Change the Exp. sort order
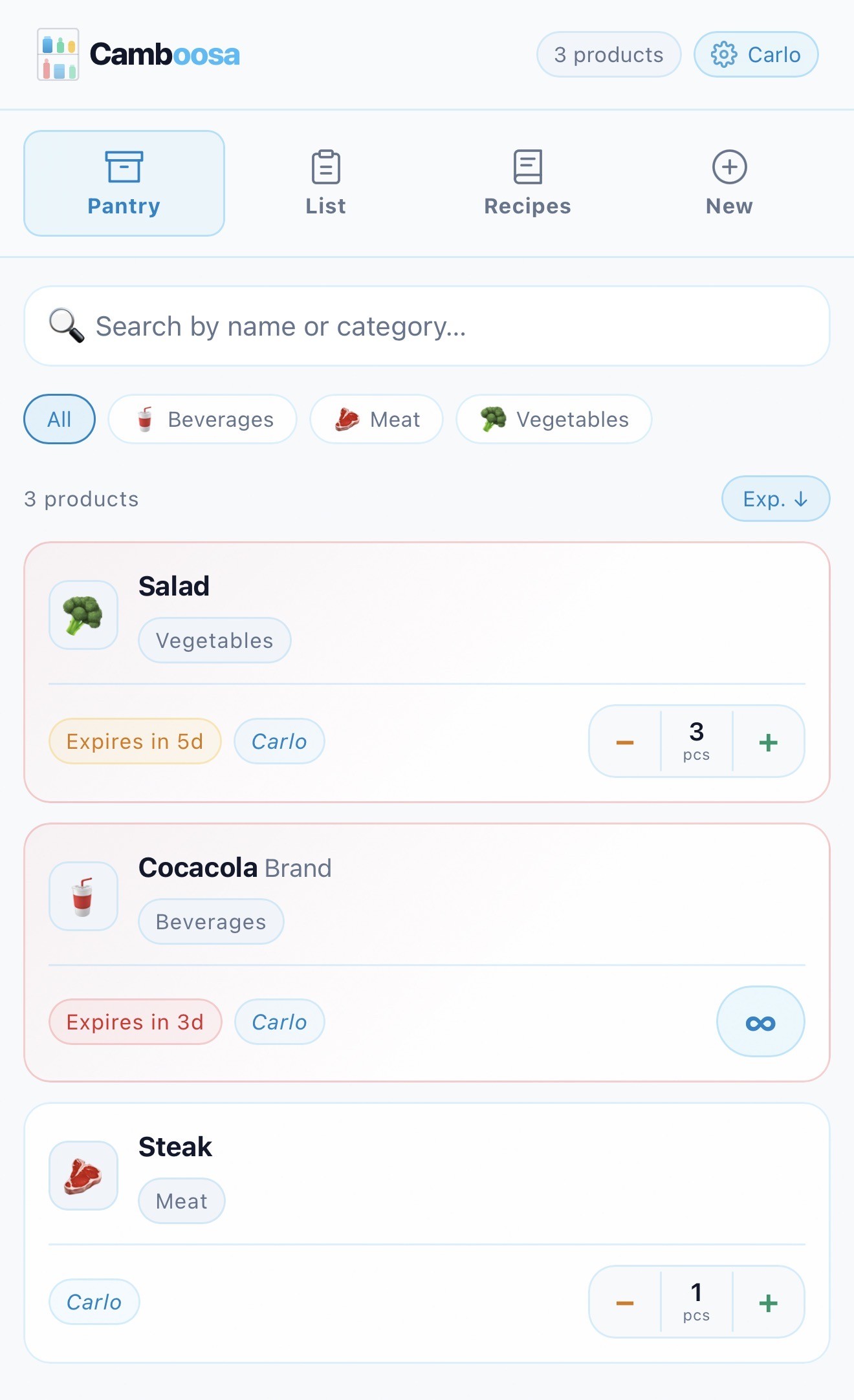 tap(775, 499)
